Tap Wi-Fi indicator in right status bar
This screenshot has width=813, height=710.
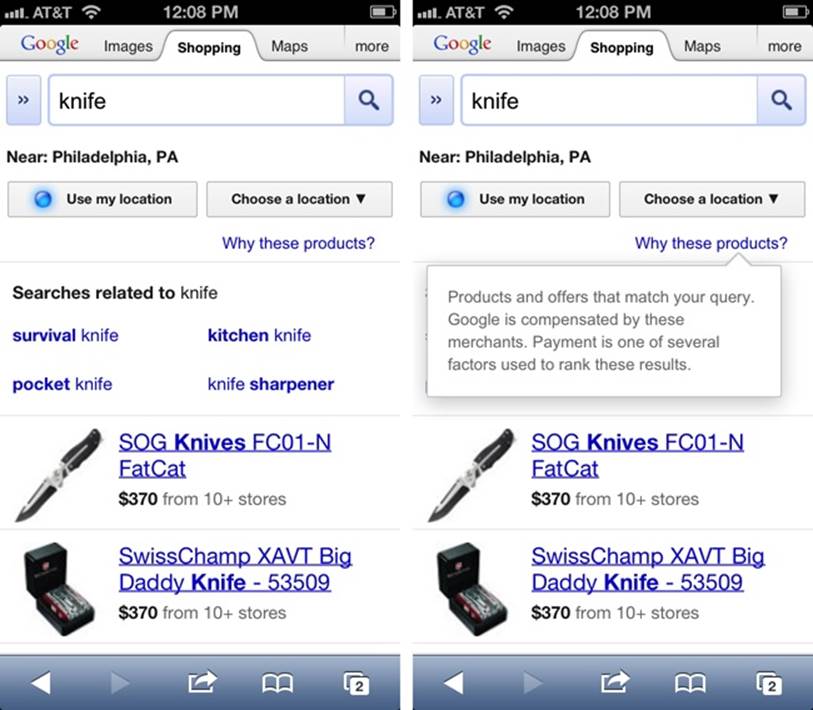pos(503,12)
